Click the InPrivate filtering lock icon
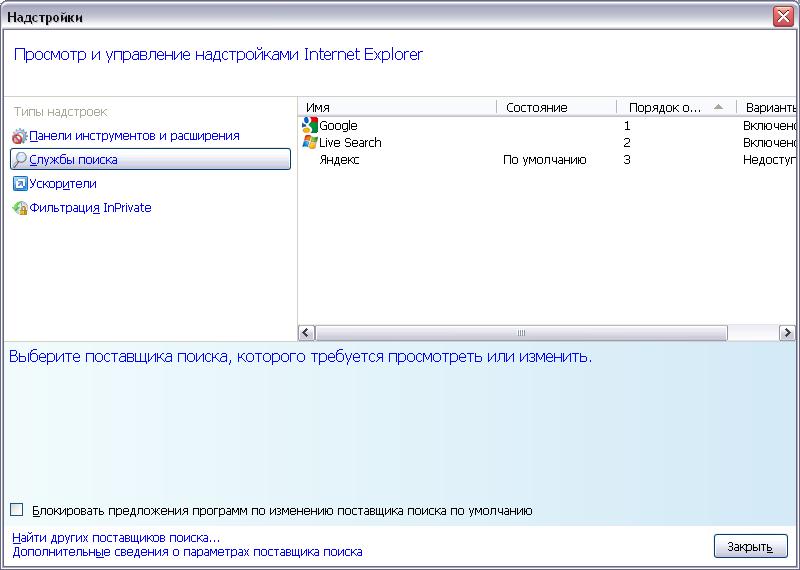Viewport: 800px width, 570px height. pyautogui.click(x=20, y=208)
